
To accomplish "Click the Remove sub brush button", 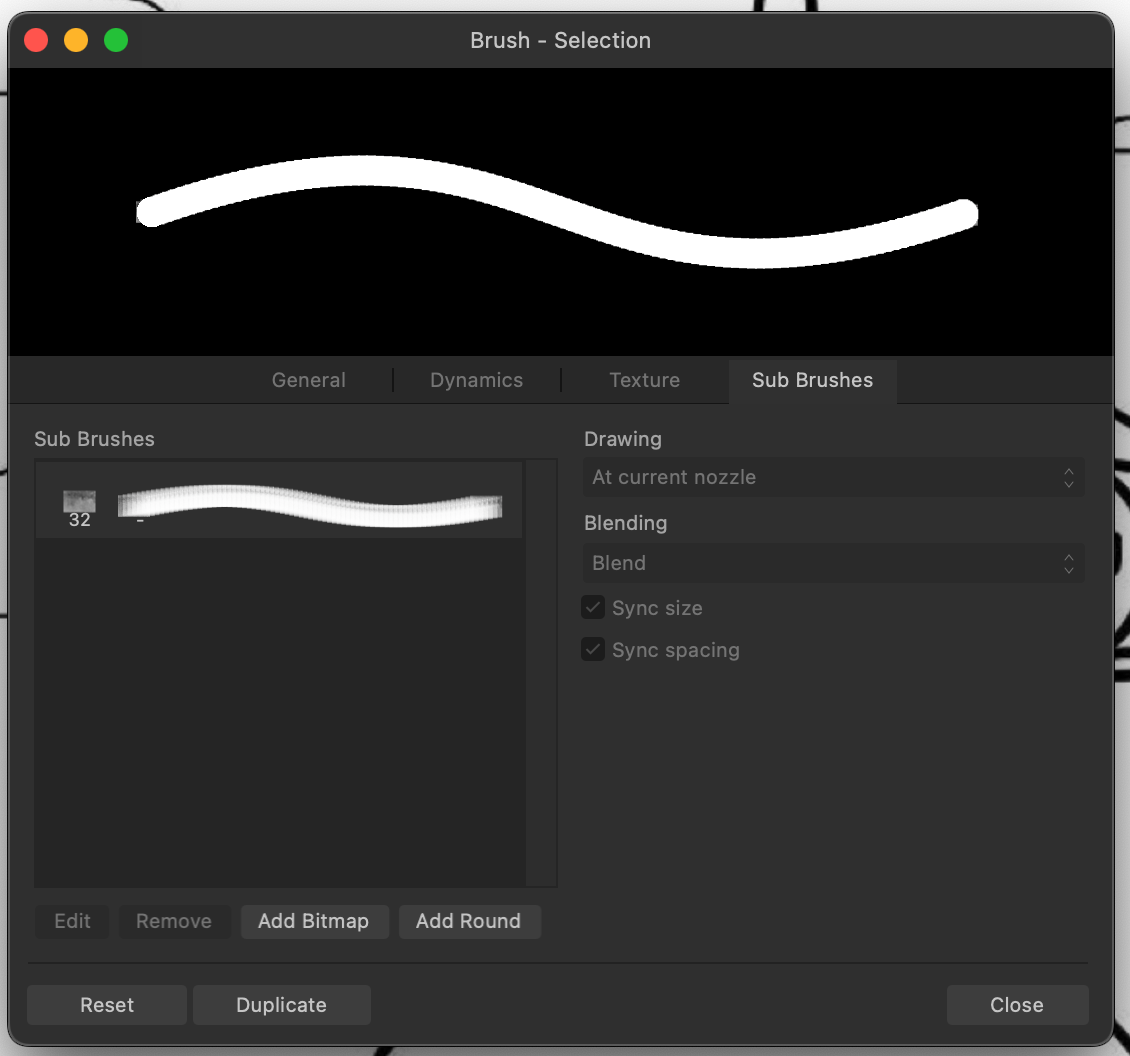I will click(x=174, y=921).
